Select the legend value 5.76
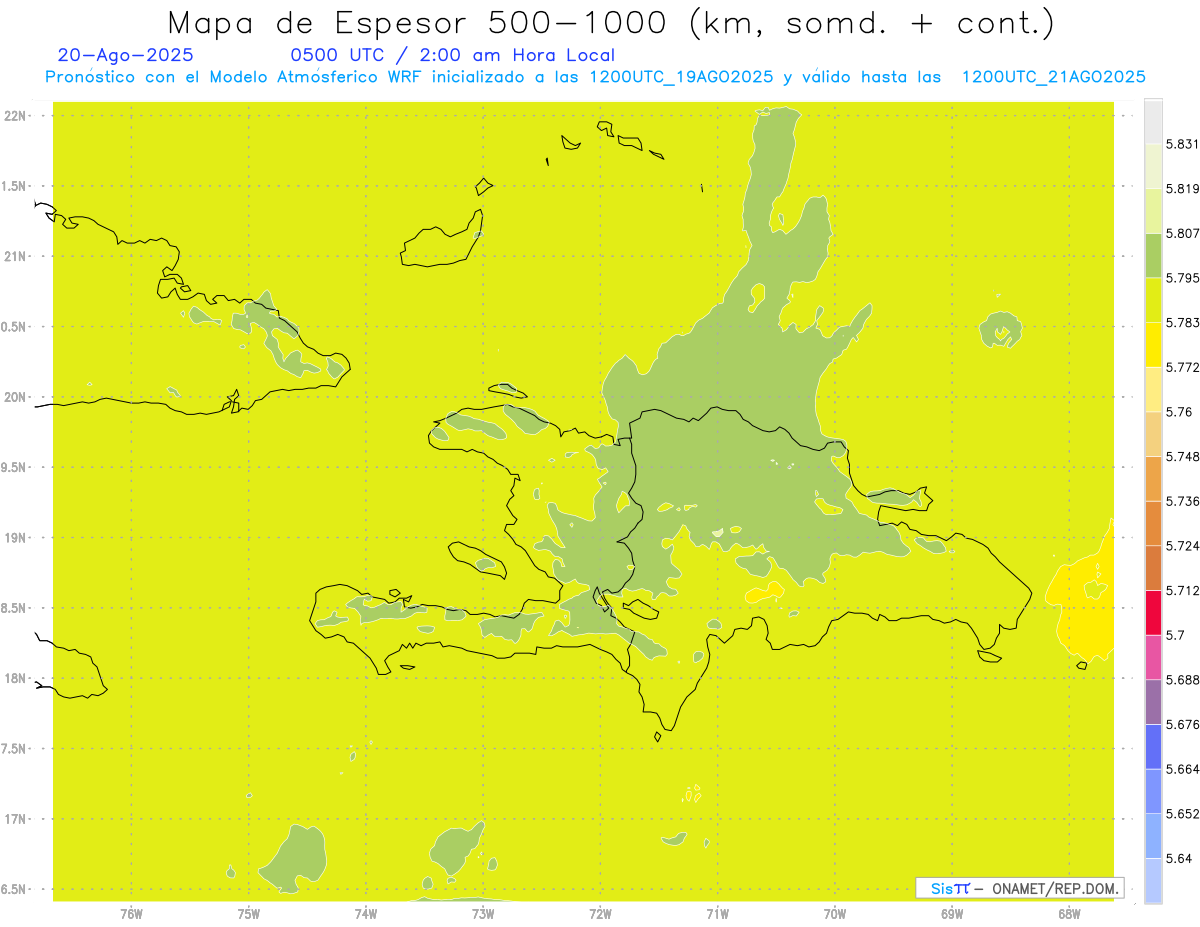This screenshot has width=1200, height=927. point(1179,412)
